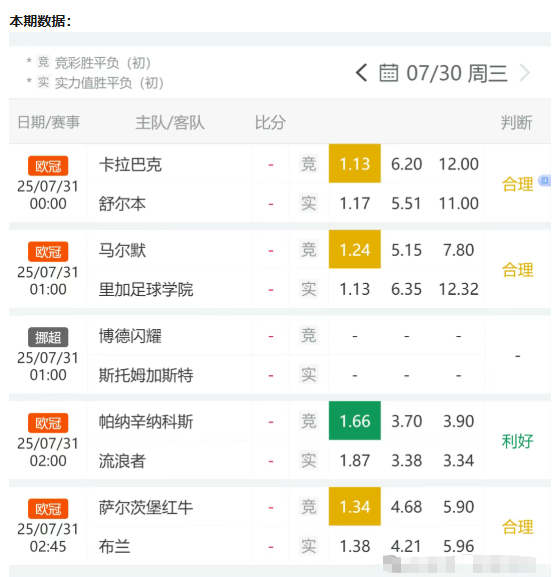Open team 斯托姆加斯特
560x577 pixels.
coord(146,375)
